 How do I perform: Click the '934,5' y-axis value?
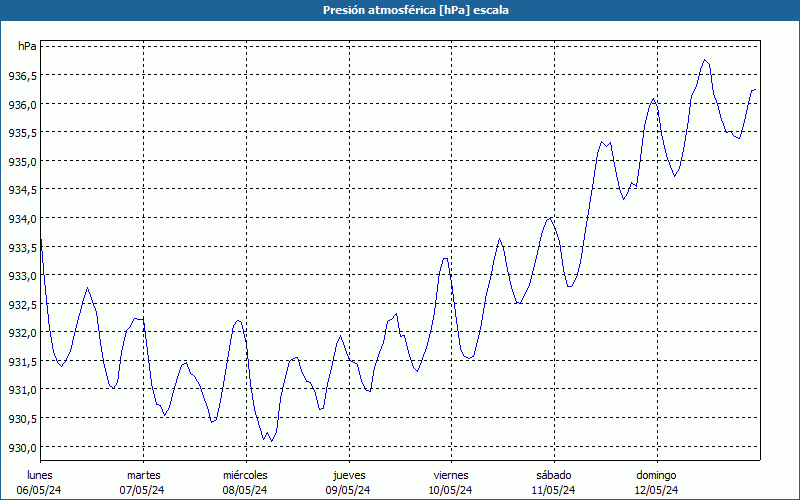click(x=22, y=190)
